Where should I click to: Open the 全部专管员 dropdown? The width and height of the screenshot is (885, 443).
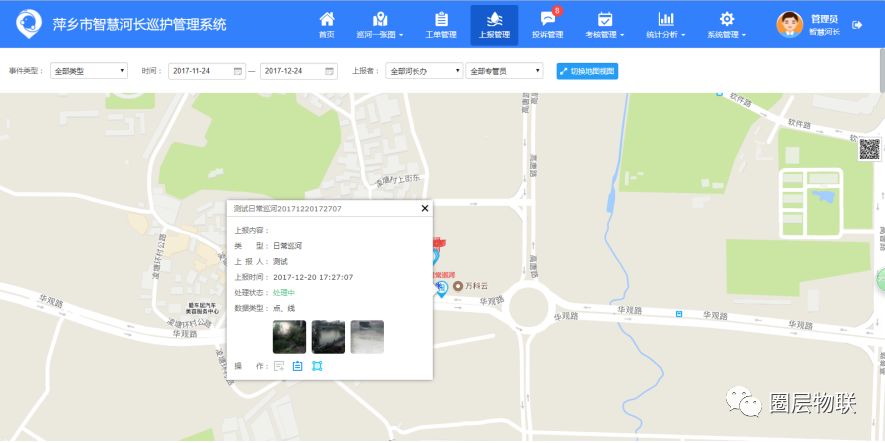[505, 71]
